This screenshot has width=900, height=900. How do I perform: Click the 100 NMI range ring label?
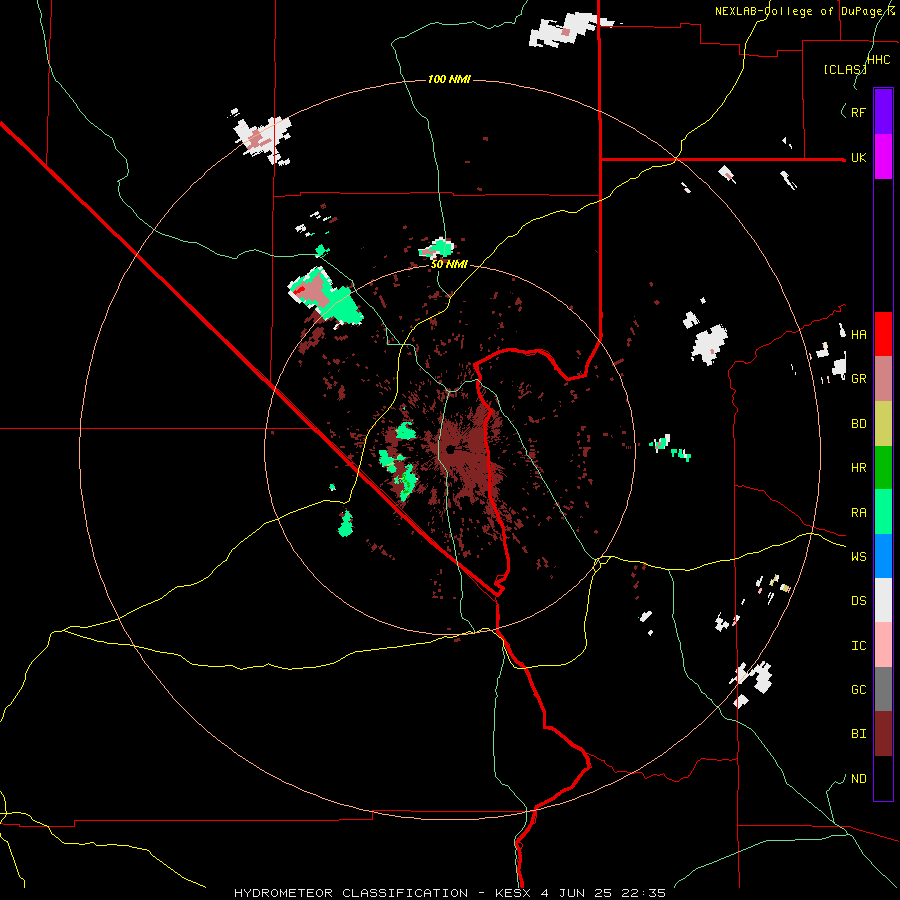click(449, 79)
